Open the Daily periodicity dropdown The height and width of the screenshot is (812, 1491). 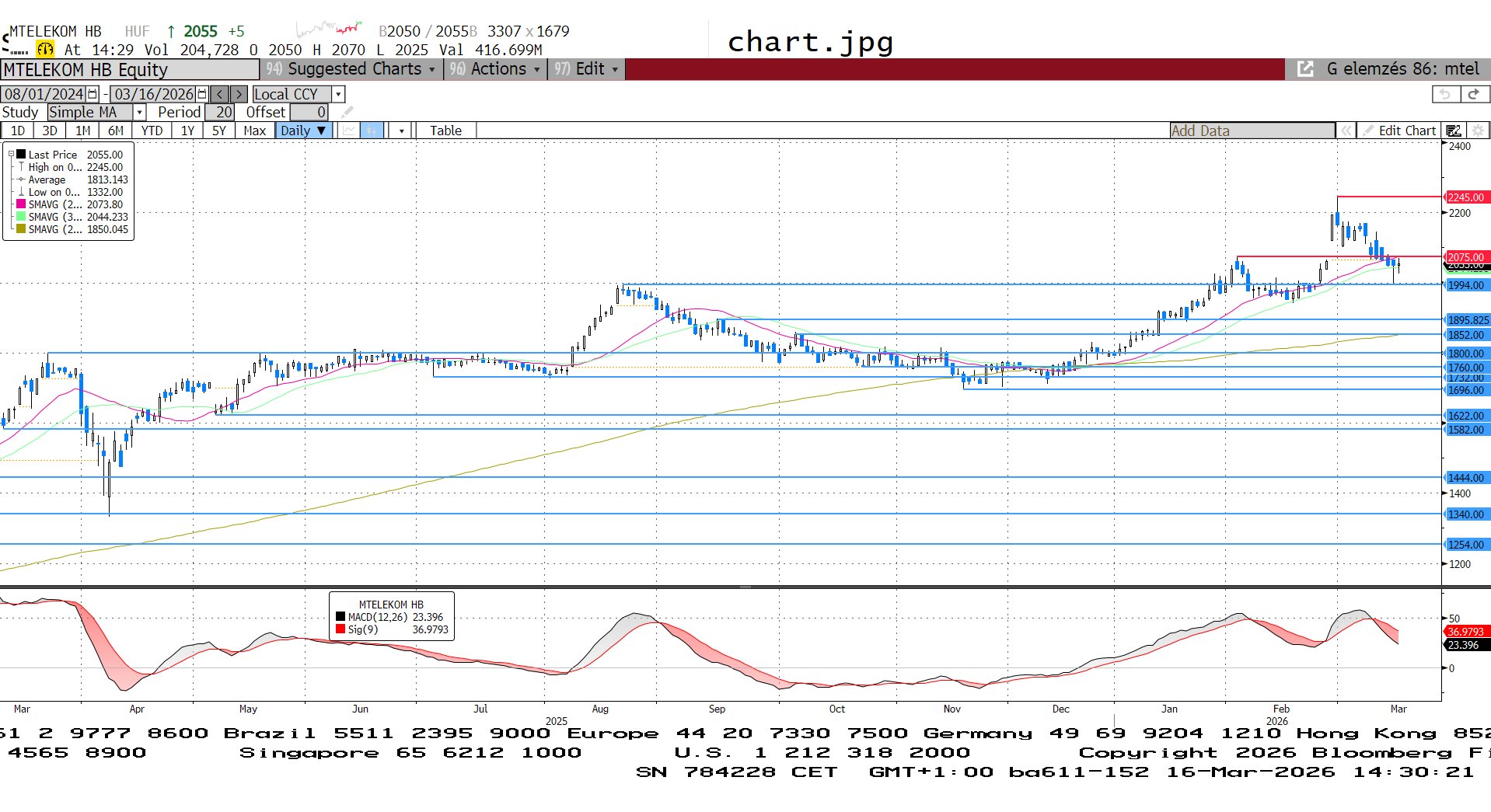coord(304,131)
